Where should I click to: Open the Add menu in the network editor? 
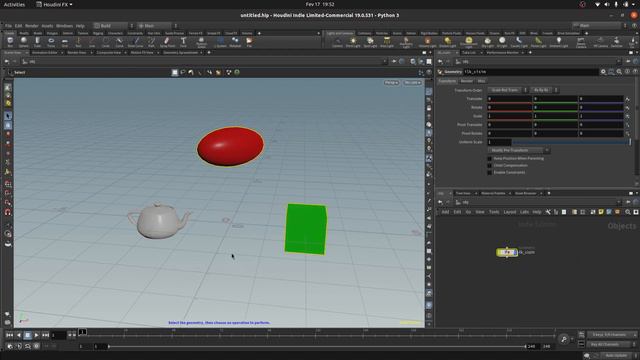coord(445,212)
